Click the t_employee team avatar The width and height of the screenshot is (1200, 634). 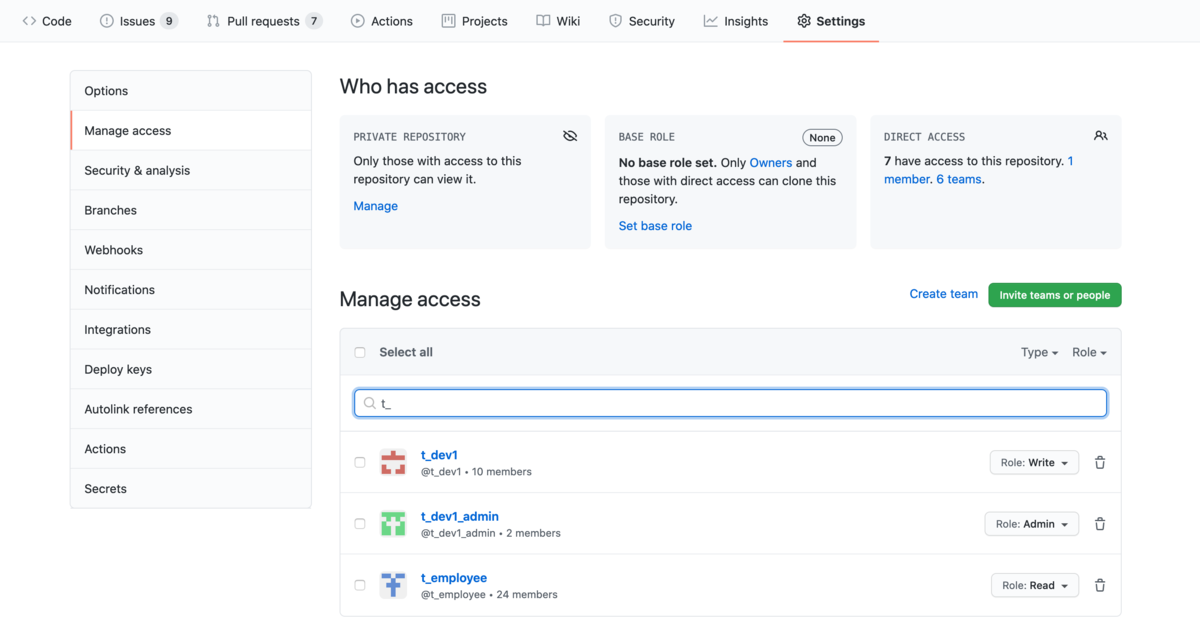(x=393, y=585)
